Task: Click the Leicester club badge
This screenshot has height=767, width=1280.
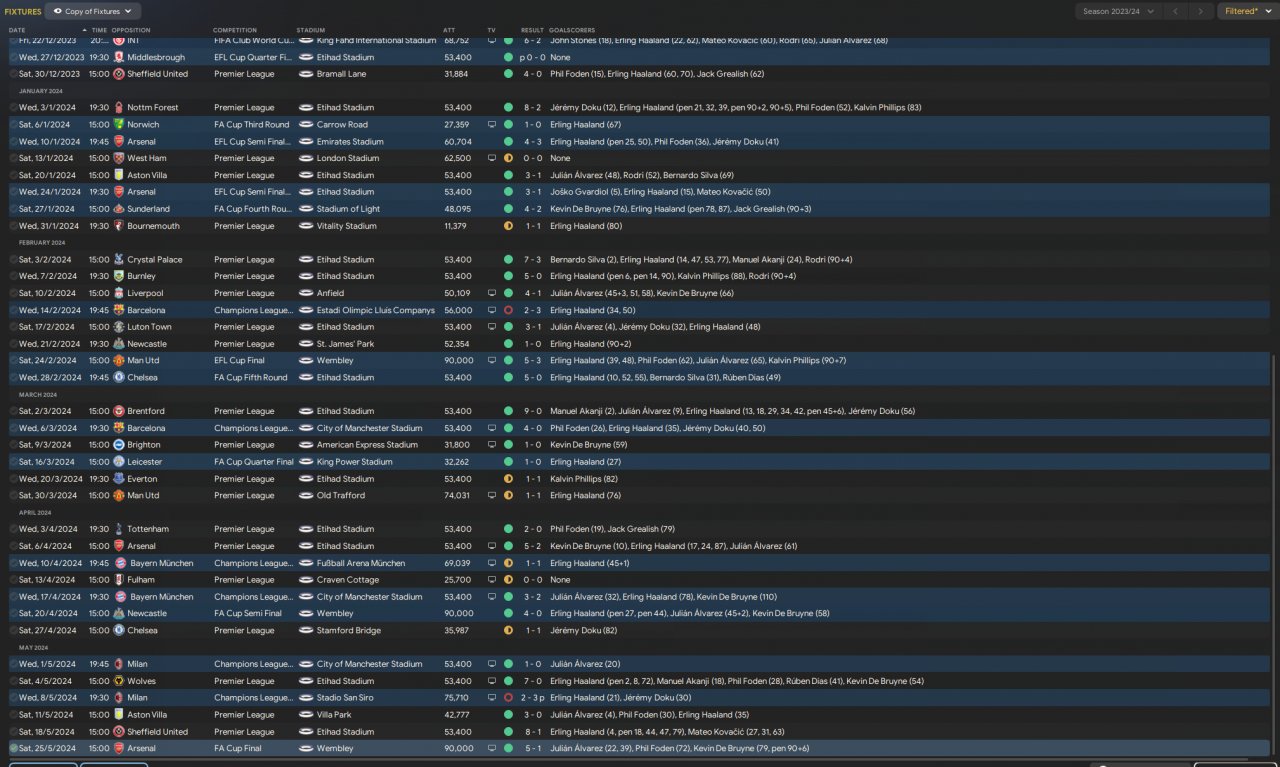Action: (119, 462)
